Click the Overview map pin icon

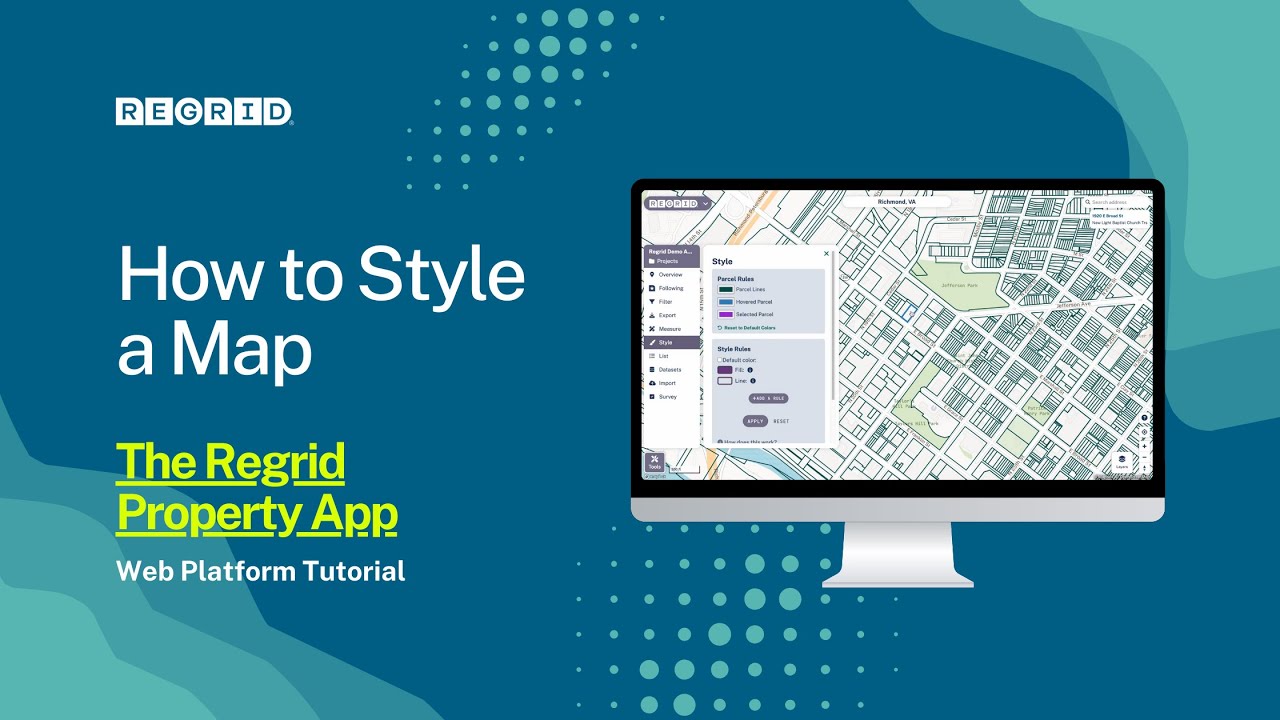point(652,274)
